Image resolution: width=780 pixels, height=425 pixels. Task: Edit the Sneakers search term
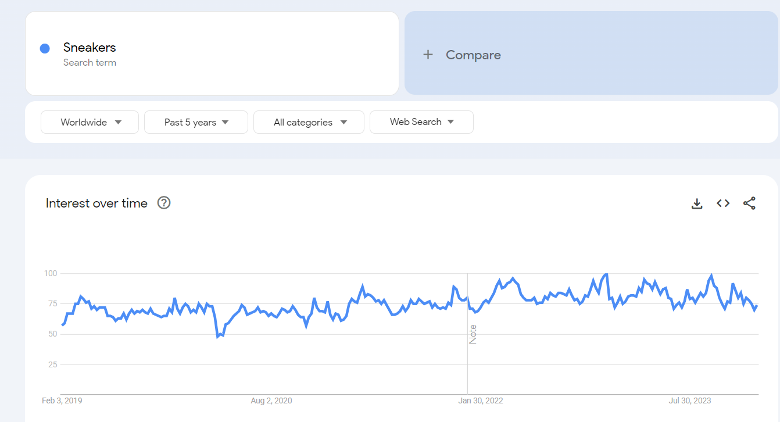point(90,47)
